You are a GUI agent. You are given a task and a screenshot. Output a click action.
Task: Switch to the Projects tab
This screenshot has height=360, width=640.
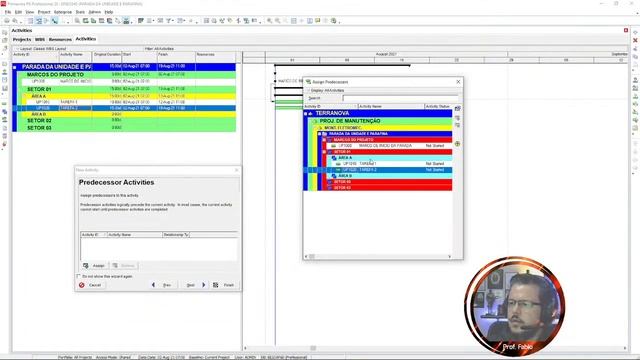point(22,40)
